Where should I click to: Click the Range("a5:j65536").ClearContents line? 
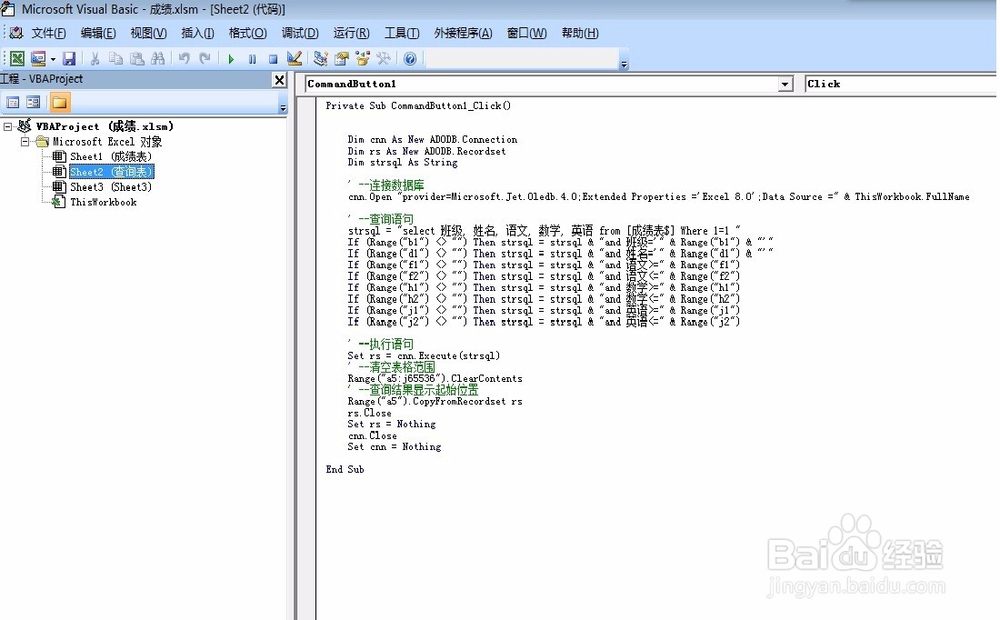435,379
